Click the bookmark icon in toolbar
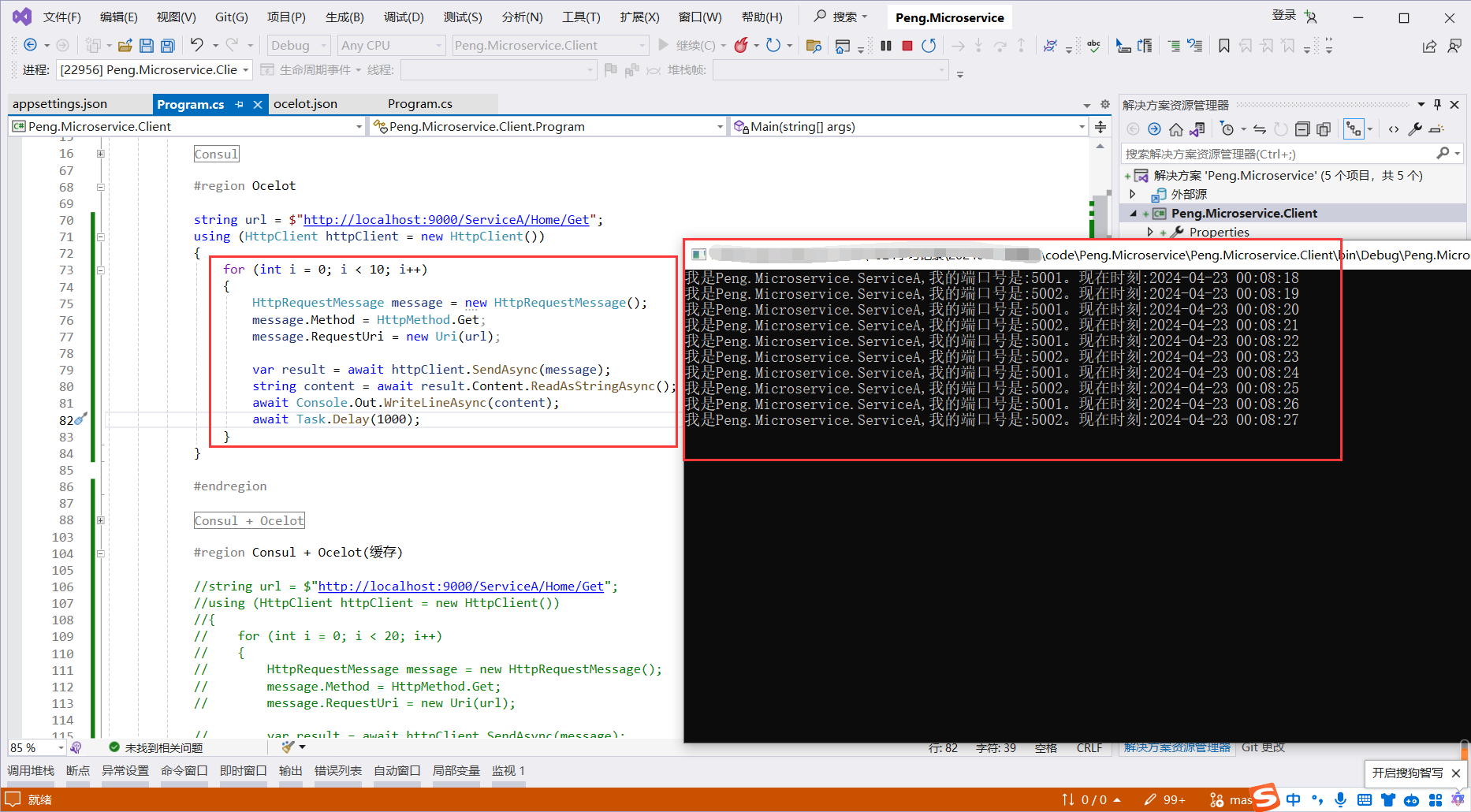Viewport: 1471px width, 812px height. 1223,46
